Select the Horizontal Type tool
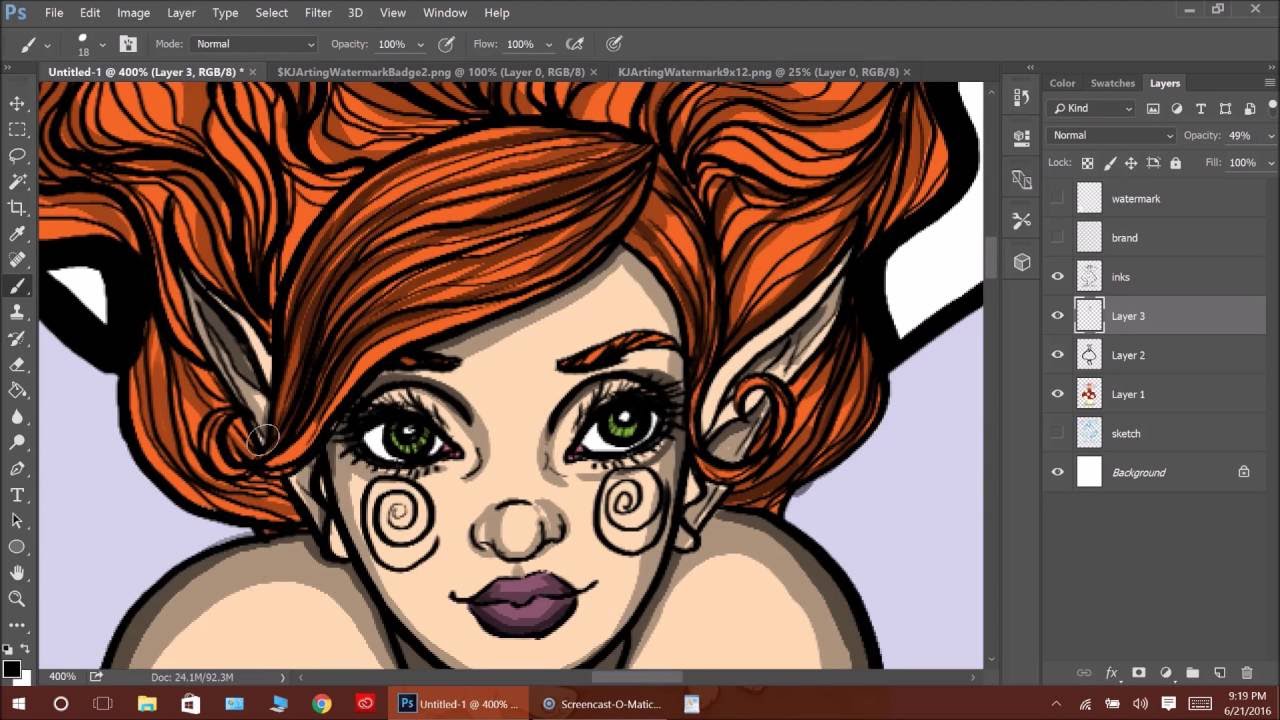The width and height of the screenshot is (1280, 720). (17, 494)
